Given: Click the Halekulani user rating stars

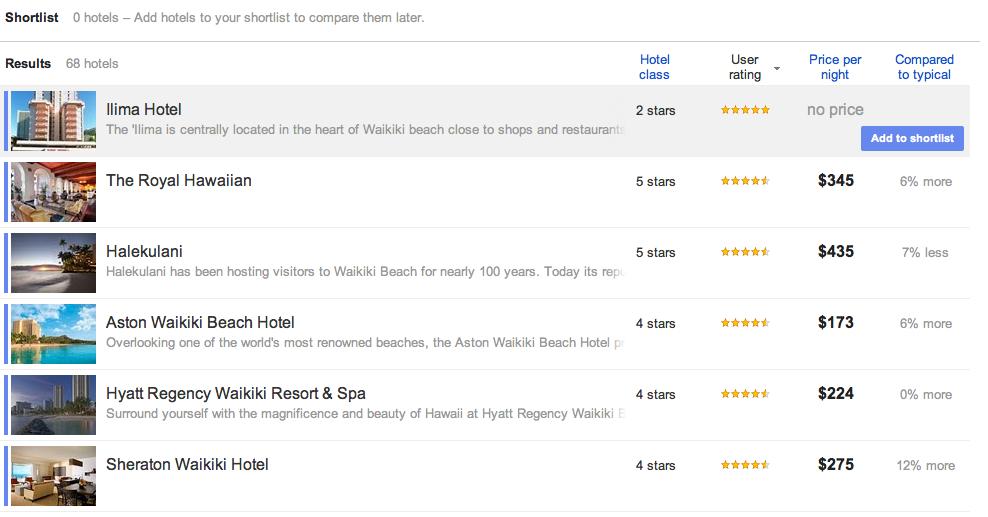Looking at the screenshot, I should [x=745, y=252].
